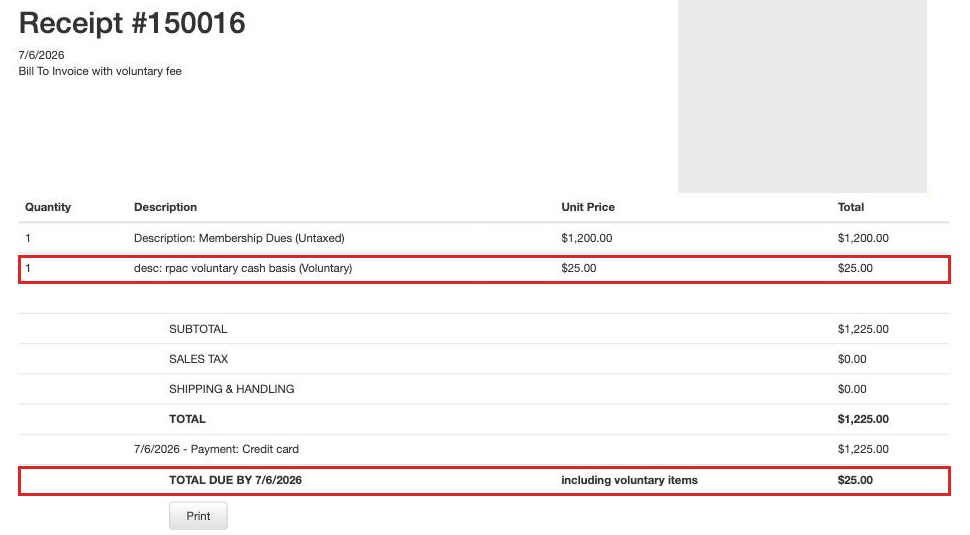
Task: Click the $1,225.00 subtotal amount
Action: pyautogui.click(x=863, y=329)
